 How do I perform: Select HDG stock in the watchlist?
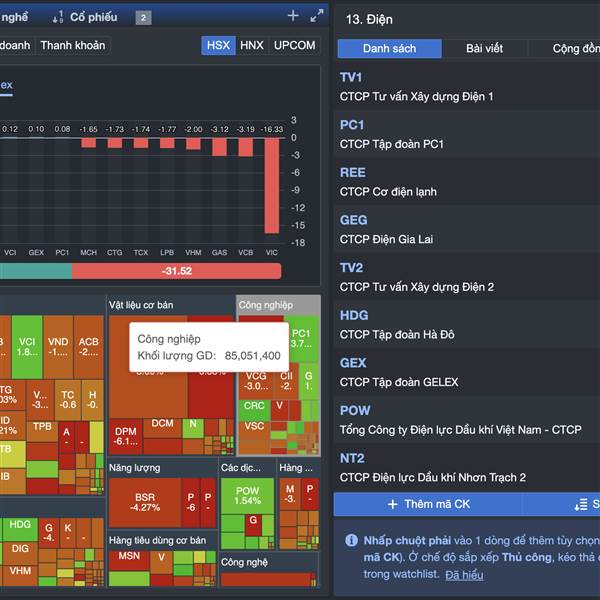[x=467, y=325]
